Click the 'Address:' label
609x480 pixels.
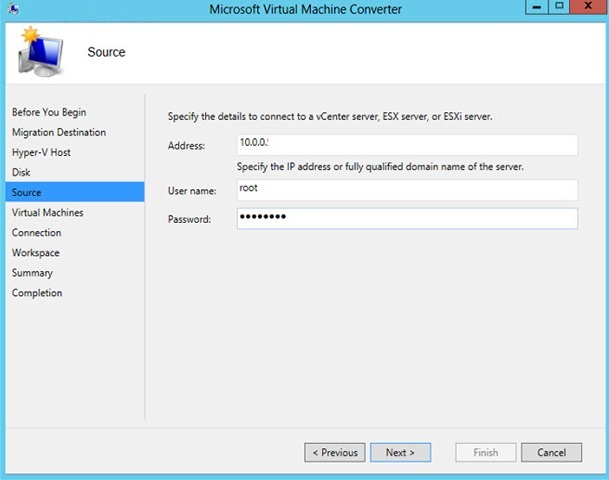[x=186, y=146]
